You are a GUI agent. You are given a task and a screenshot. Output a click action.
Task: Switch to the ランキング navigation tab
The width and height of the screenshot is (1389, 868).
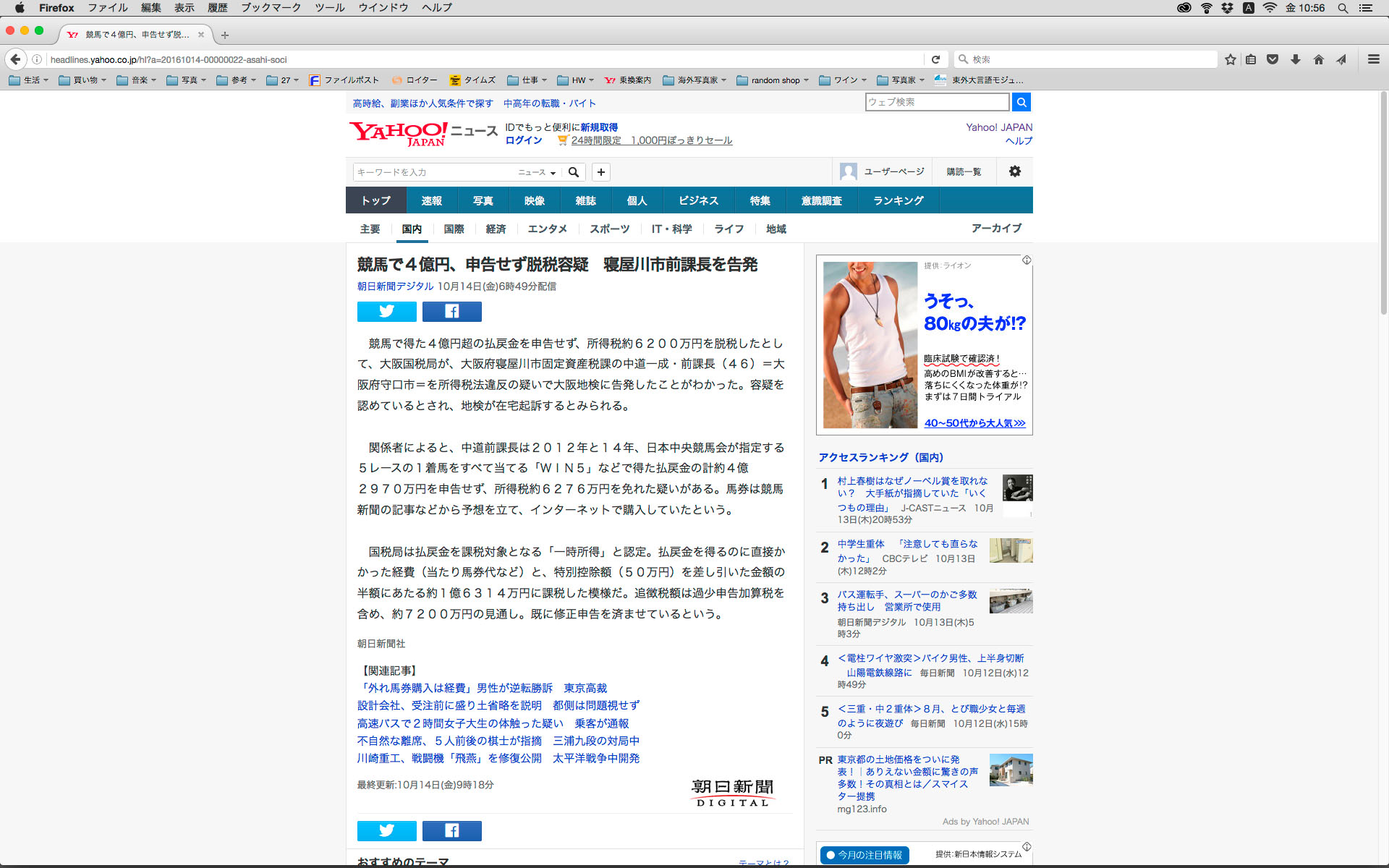tap(898, 200)
